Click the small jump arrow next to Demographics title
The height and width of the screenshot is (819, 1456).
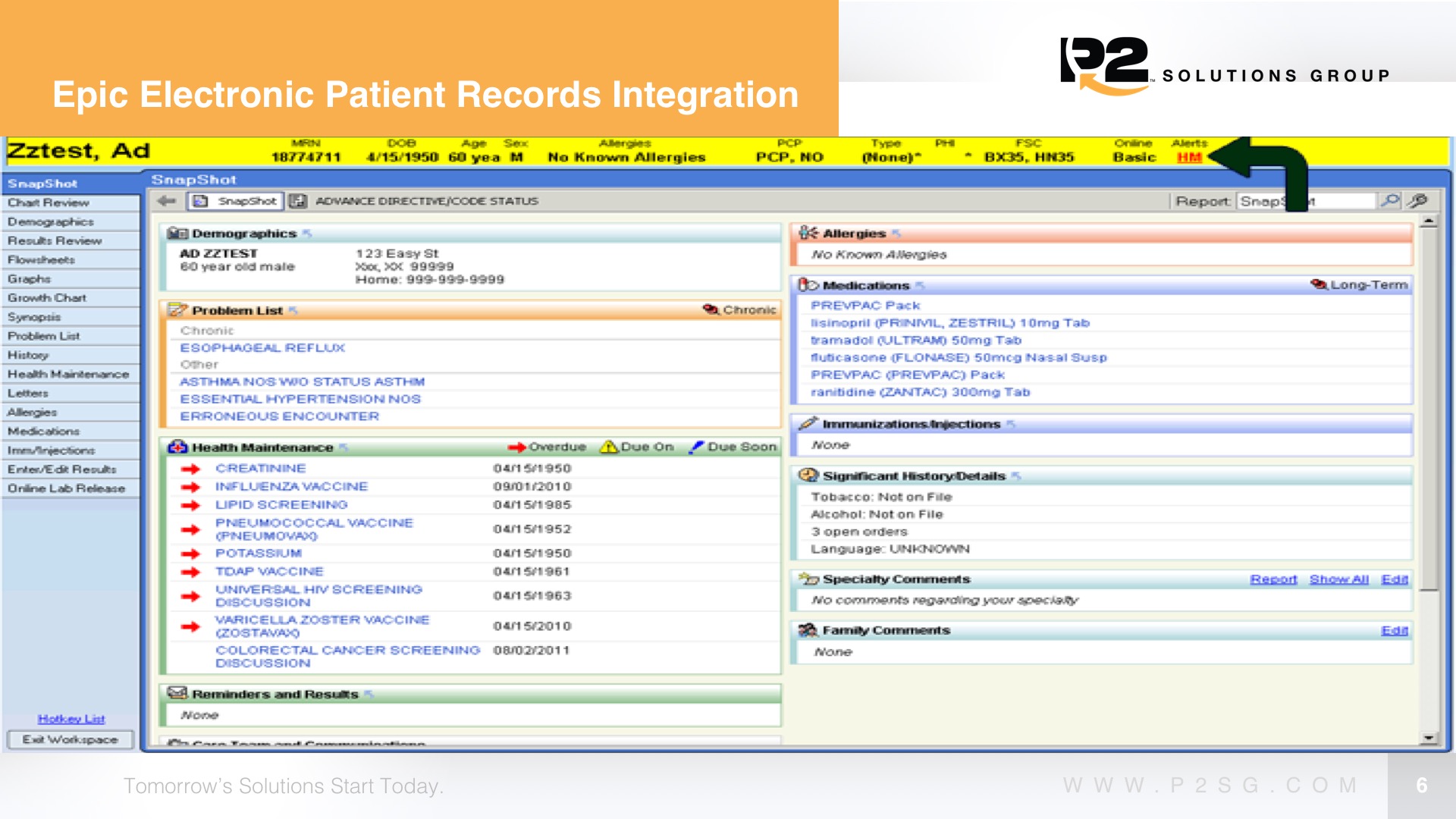tap(307, 234)
